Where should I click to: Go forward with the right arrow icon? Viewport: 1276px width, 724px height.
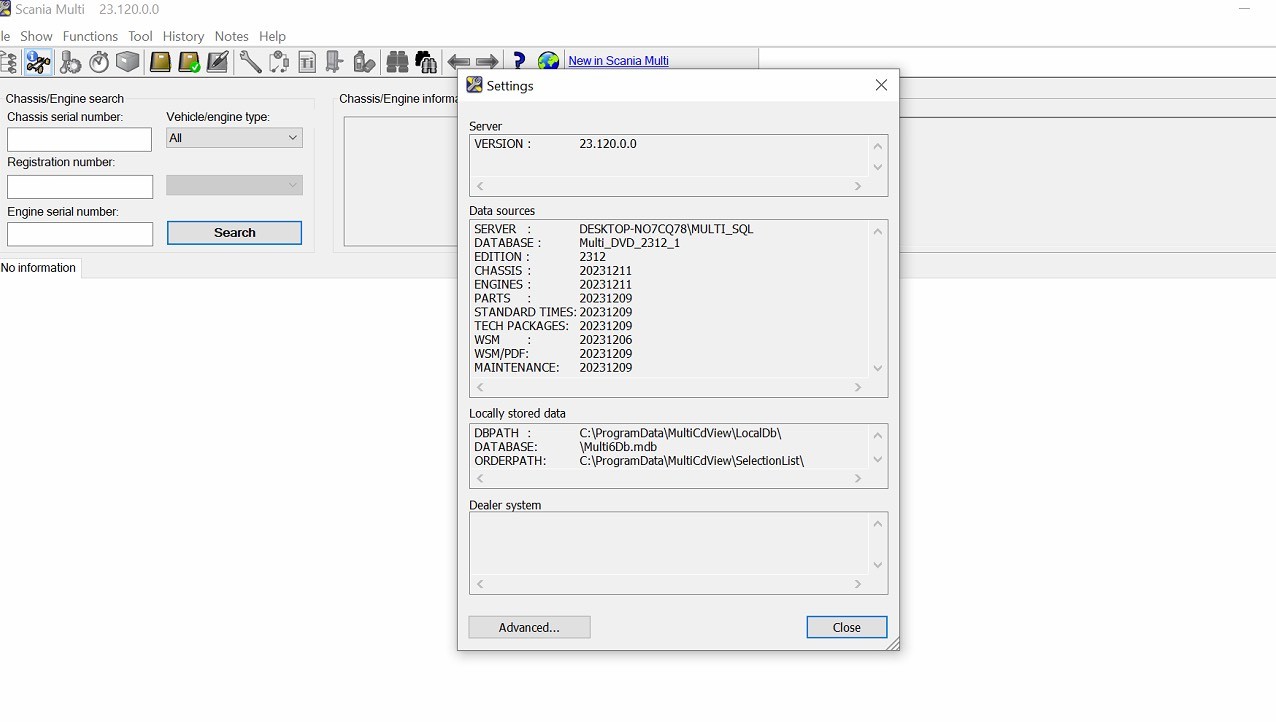(487, 62)
